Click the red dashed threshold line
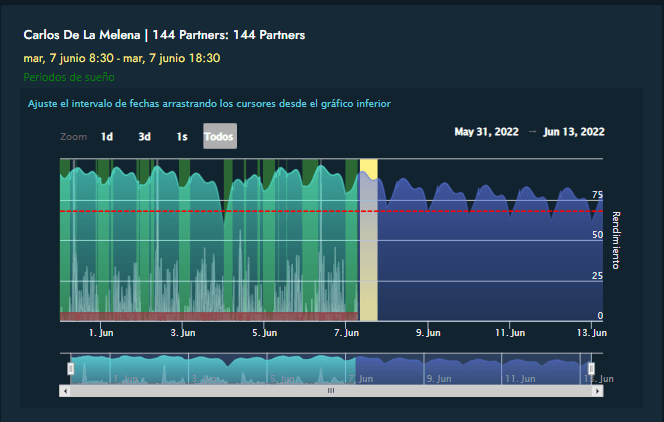 pyautogui.click(x=332, y=211)
